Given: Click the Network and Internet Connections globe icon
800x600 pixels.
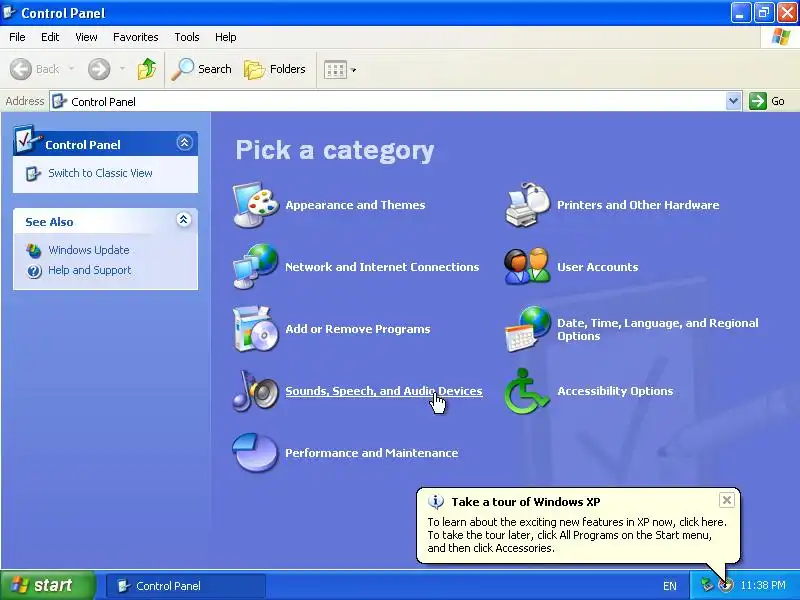Looking at the screenshot, I should click(x=256, y=266).
